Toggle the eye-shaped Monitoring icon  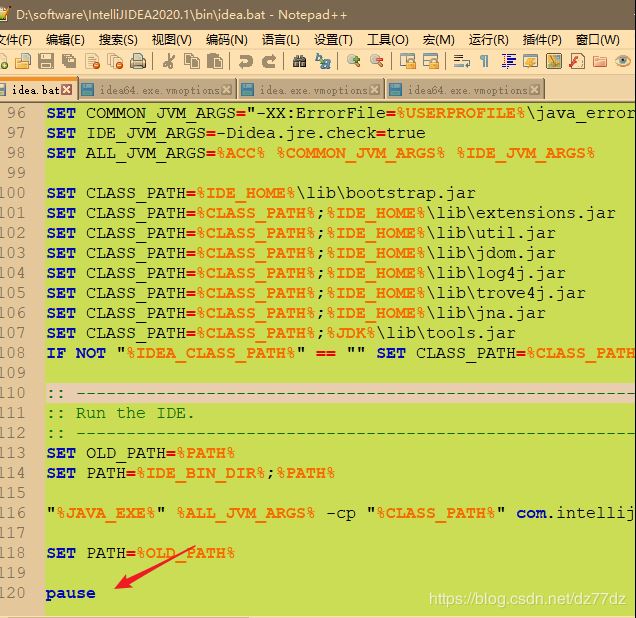(623, 62)
